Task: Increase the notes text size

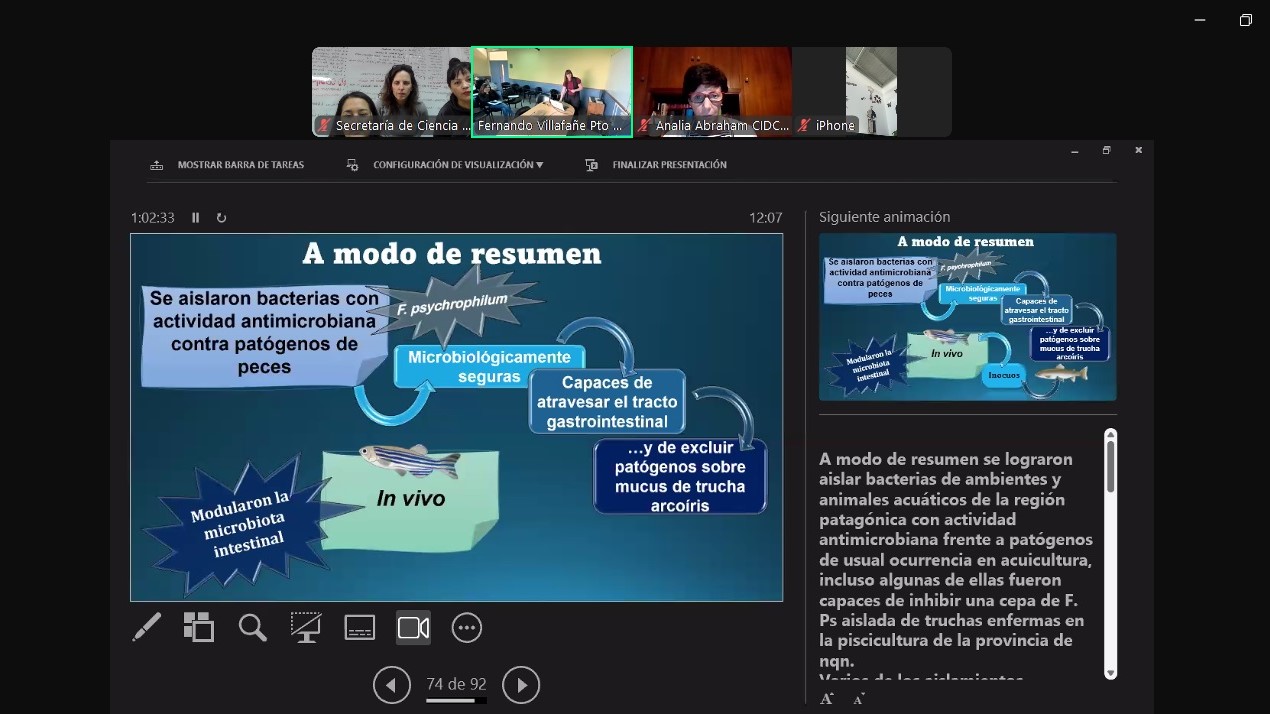Action: pyautogui.click(x=827, y=698)
